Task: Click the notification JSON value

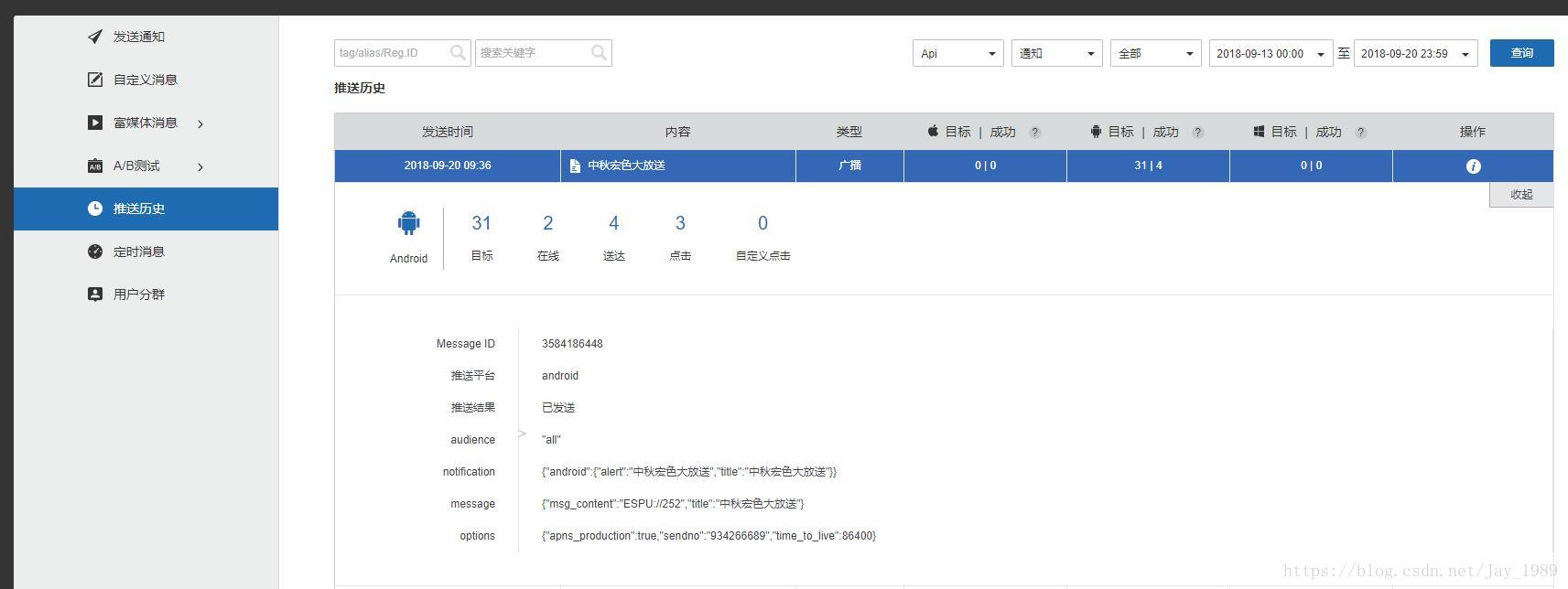Action: pos(689,472)
